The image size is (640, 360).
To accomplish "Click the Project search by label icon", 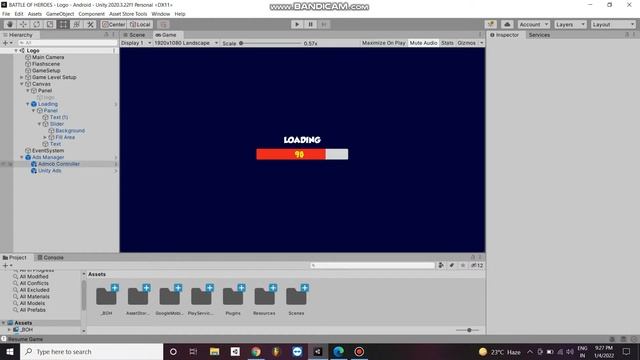I will tap(452, 266).
